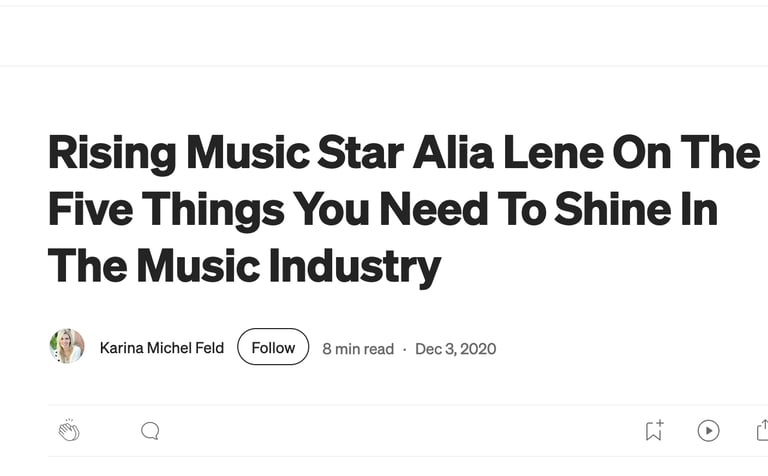
Task: Click the "Dec 3, 2020" publish date
Action: click(x=455, y=349)
